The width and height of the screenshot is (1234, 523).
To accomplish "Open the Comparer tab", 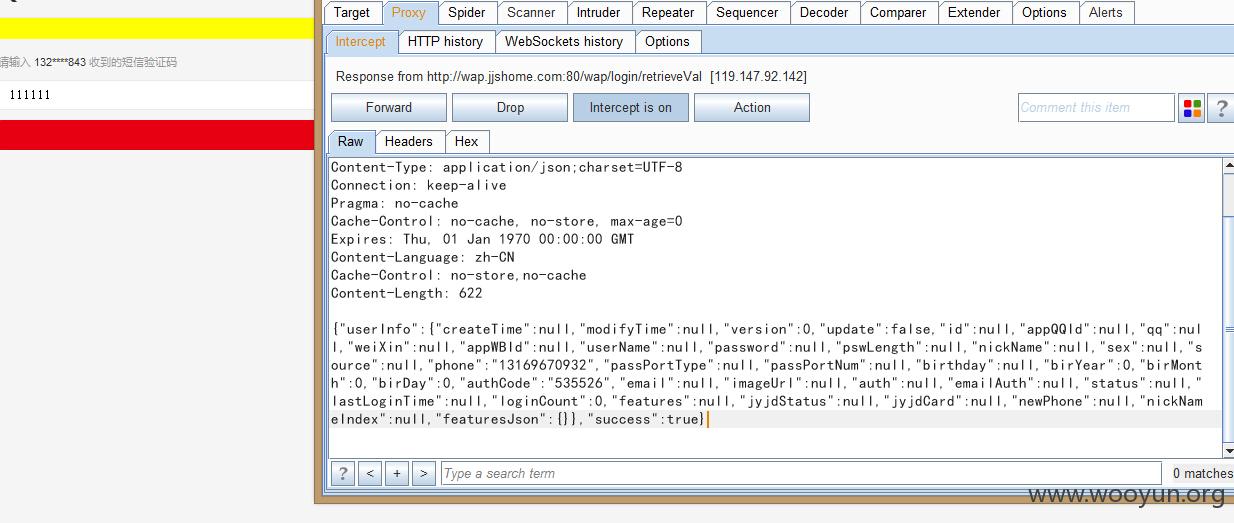I will [898, 13].
